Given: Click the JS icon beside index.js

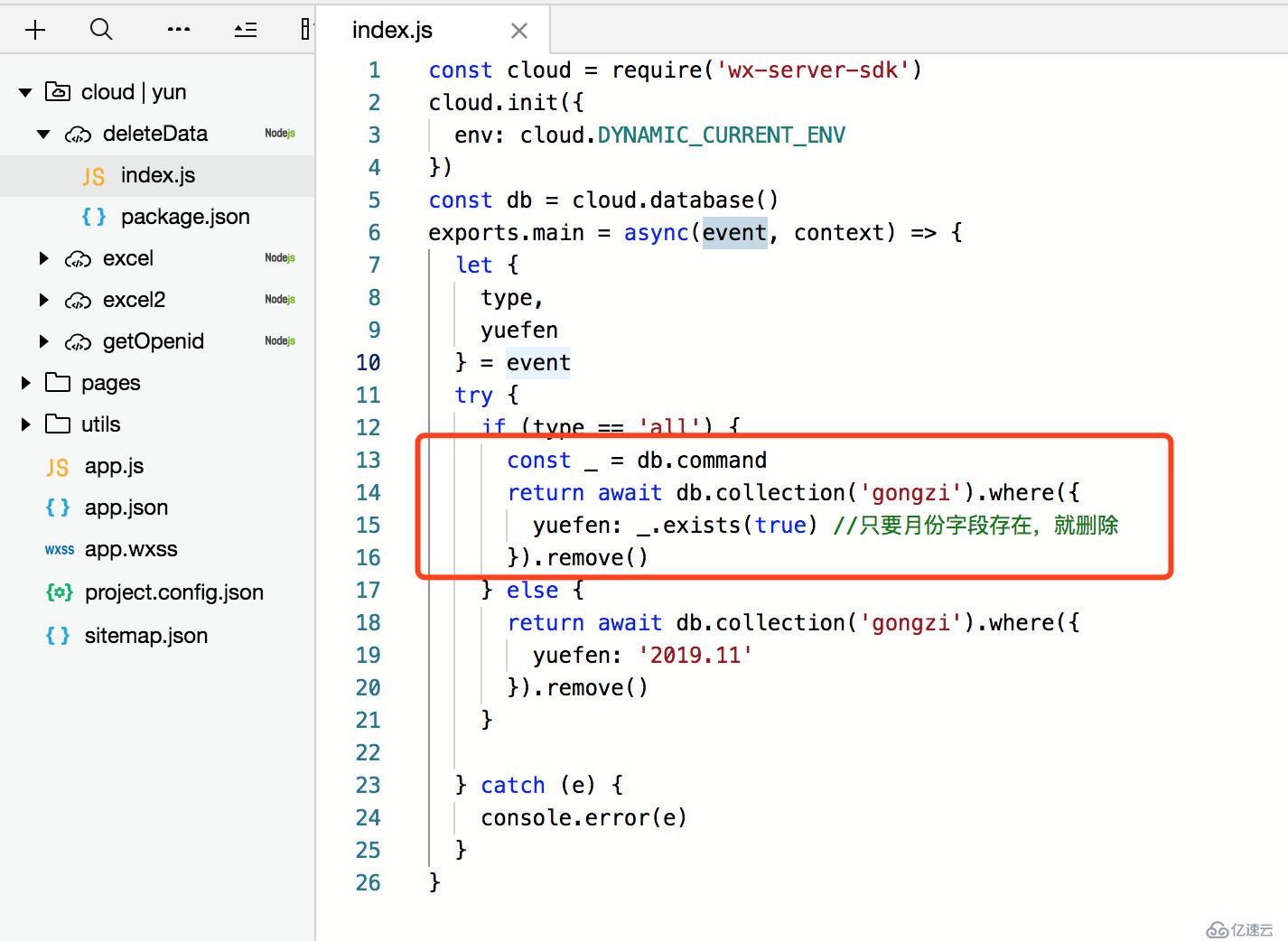Looking at the screenshot, I should tap(94, 176).
